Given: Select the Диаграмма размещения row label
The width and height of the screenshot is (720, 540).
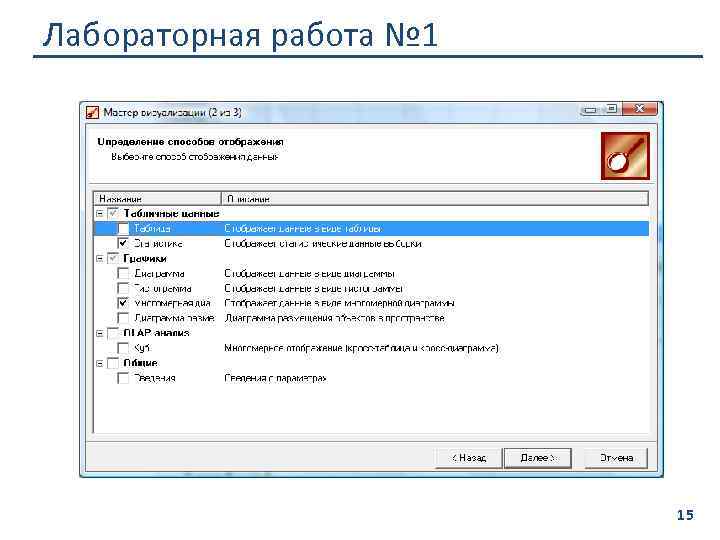Looking at the screenshot, I should coord(174,318).
